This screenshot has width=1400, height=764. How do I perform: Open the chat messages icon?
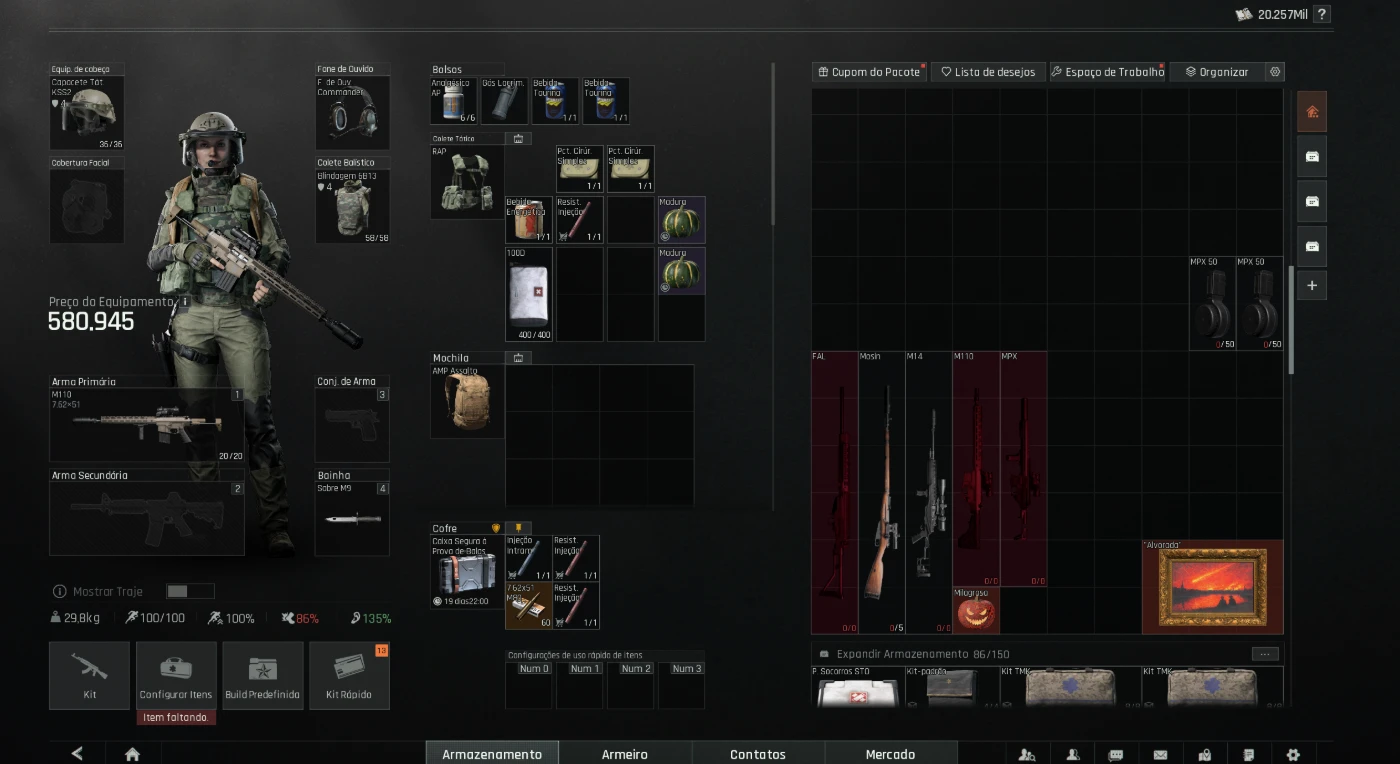1116,754
